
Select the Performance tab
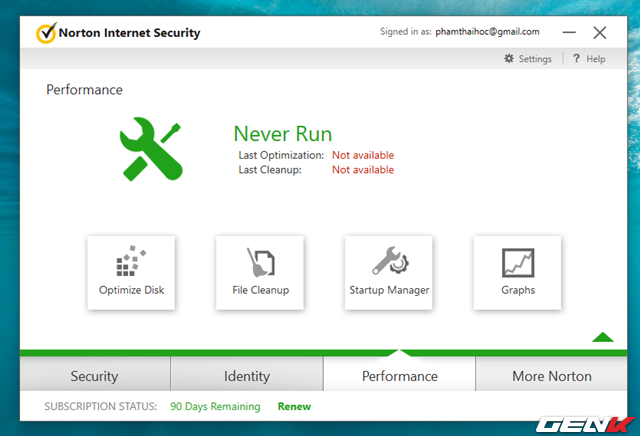(400, 374)
